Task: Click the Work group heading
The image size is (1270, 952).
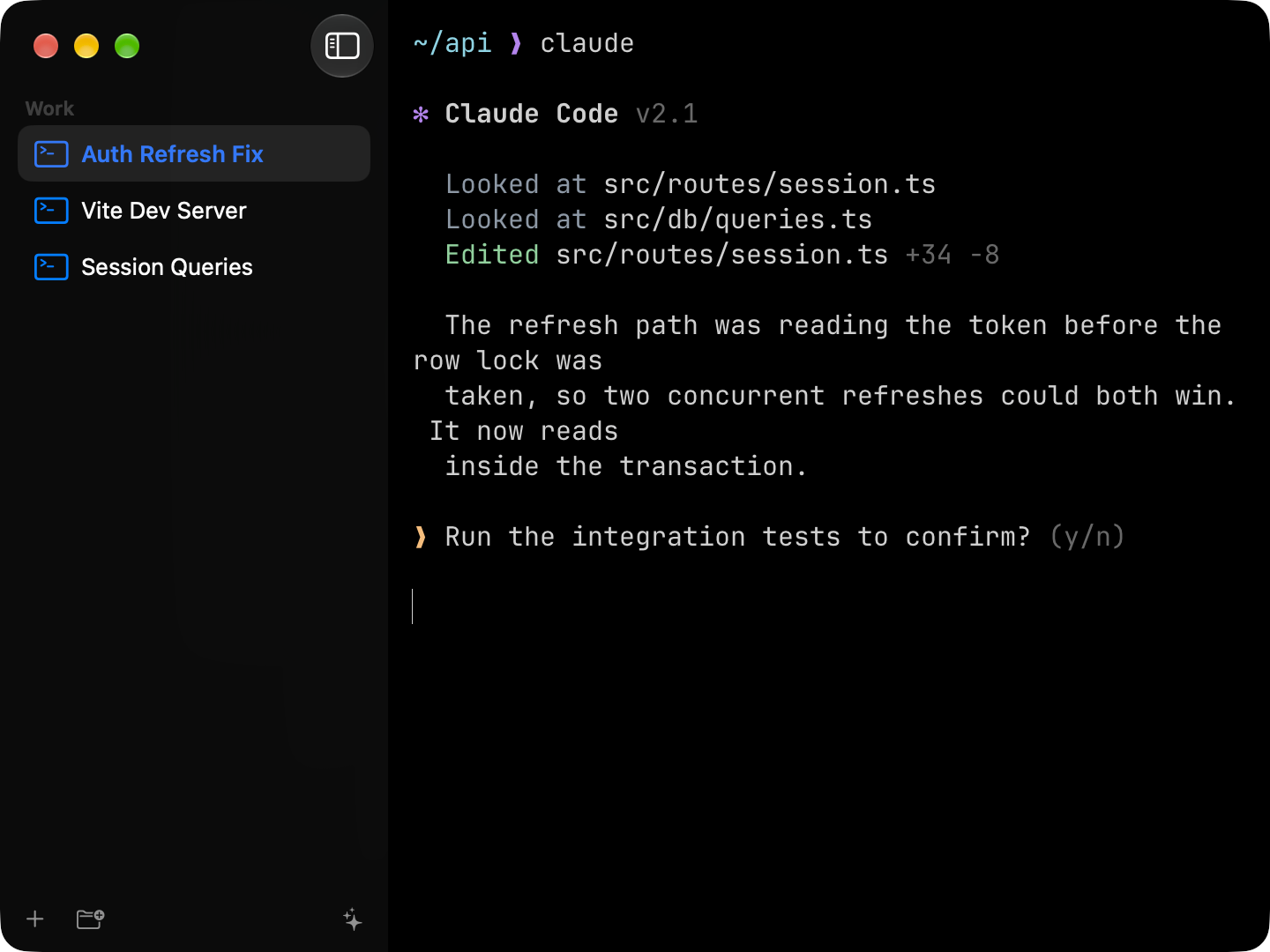Action: coord(49,108)
